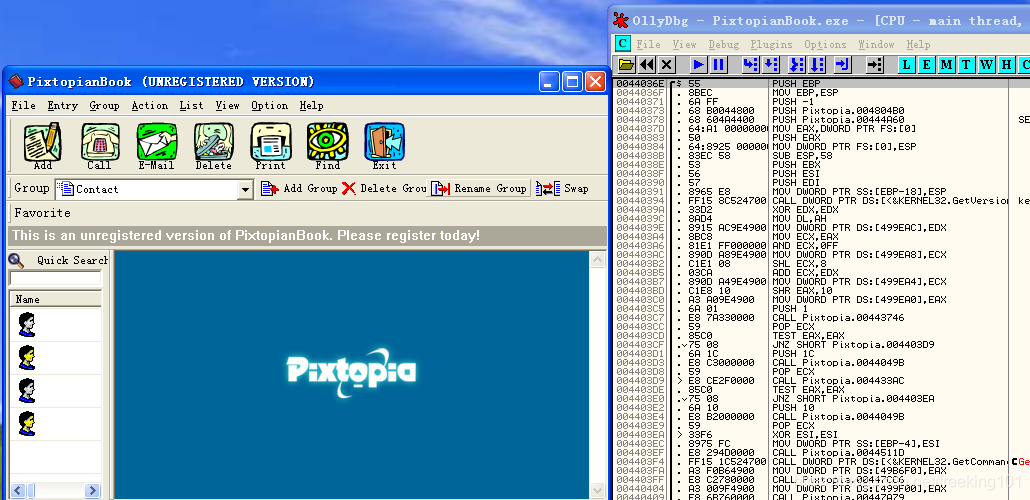Show executable modules with the E button

tap(926, 64)
